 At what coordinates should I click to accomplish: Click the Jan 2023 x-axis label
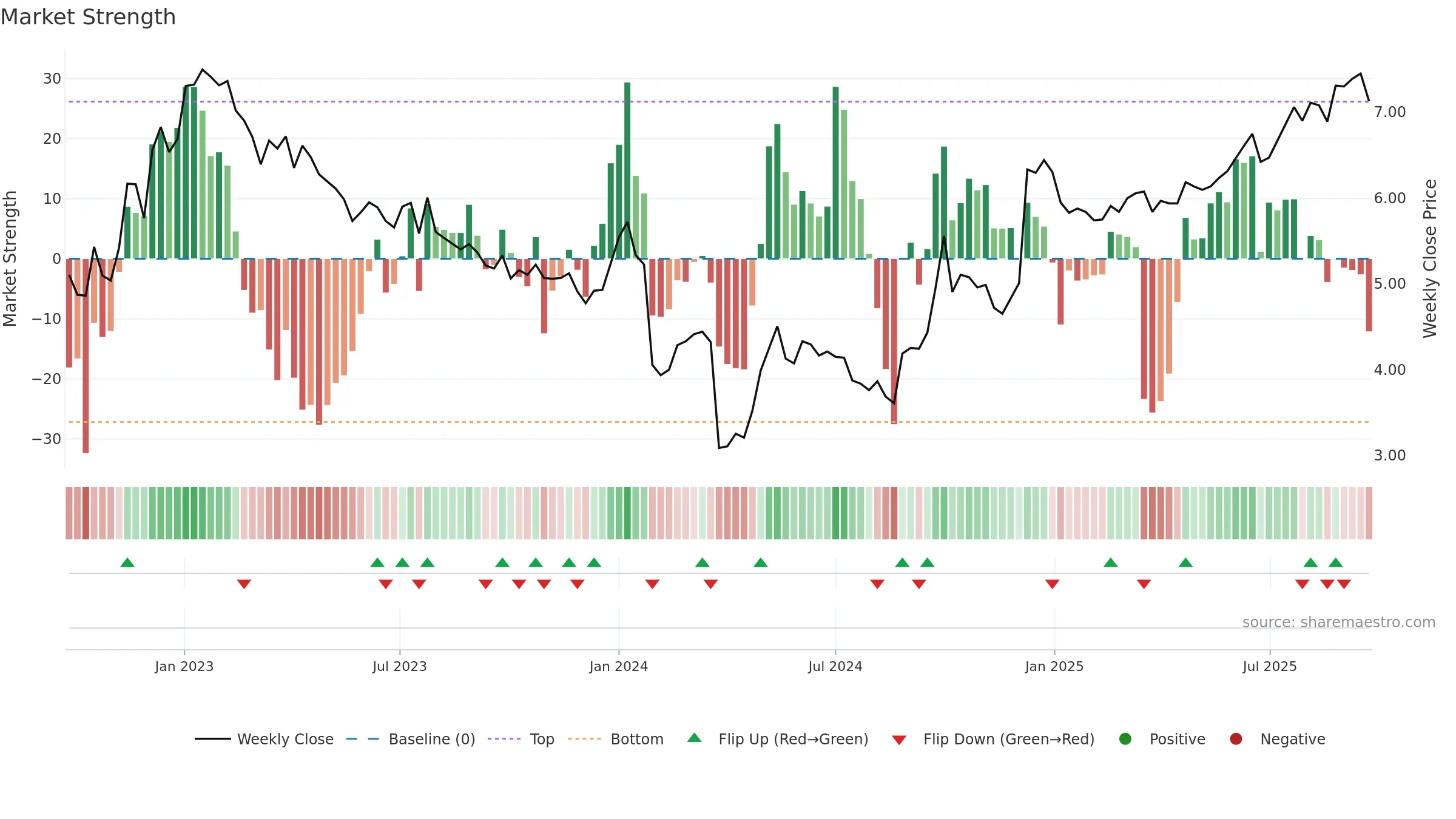coord(184,666)
